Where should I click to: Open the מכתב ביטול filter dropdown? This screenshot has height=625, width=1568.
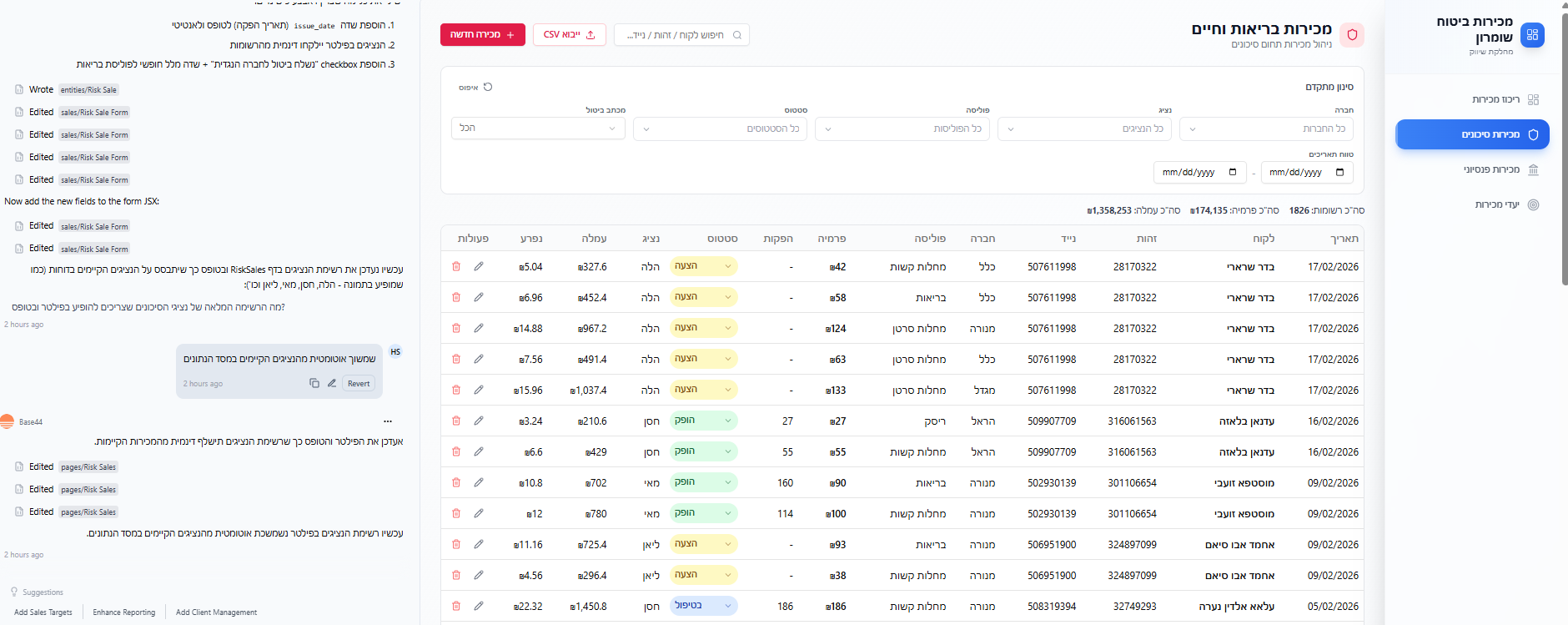pos(538,128)
